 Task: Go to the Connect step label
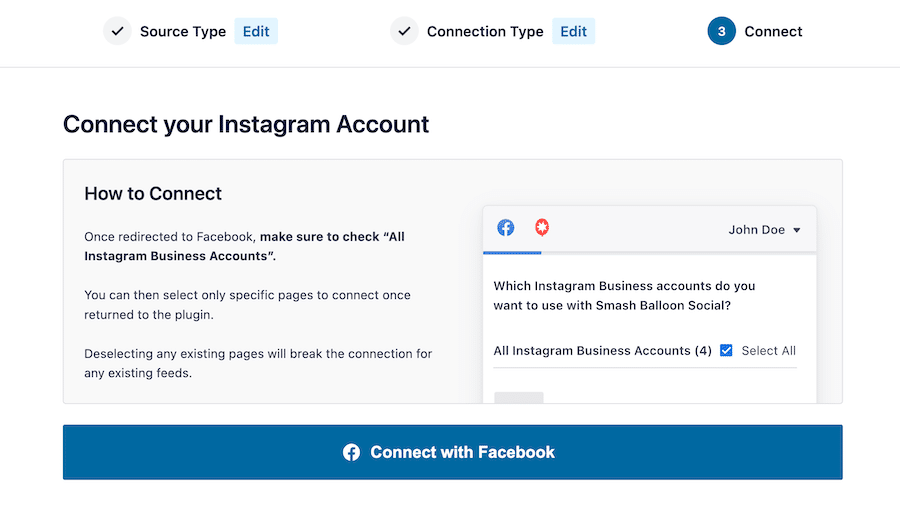[x=773, y=31]
